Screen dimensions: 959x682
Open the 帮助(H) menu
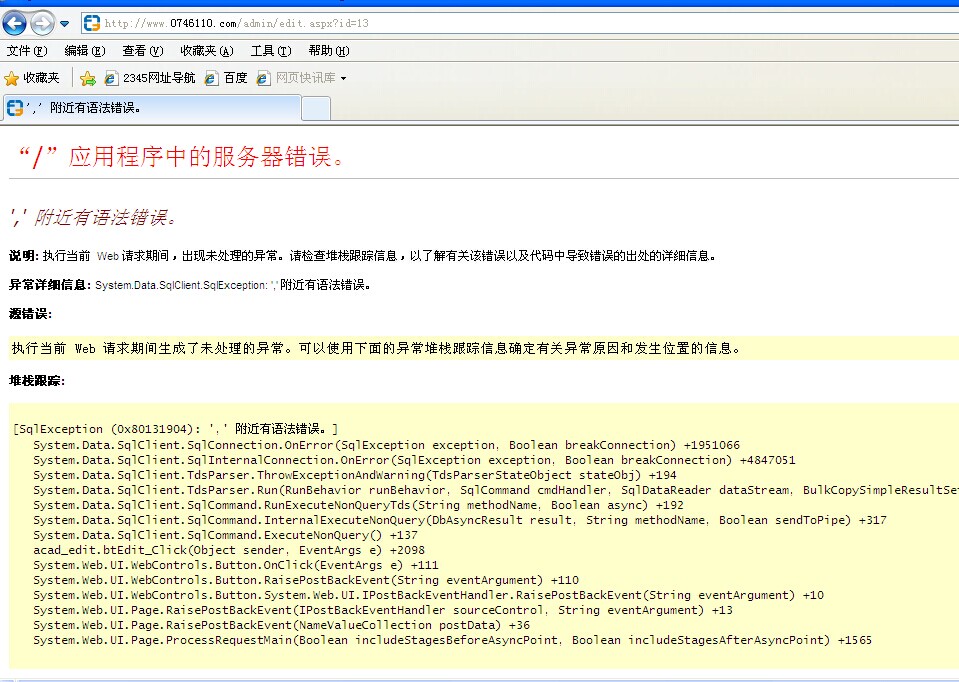pyautogui.click(x=329, y=51)
